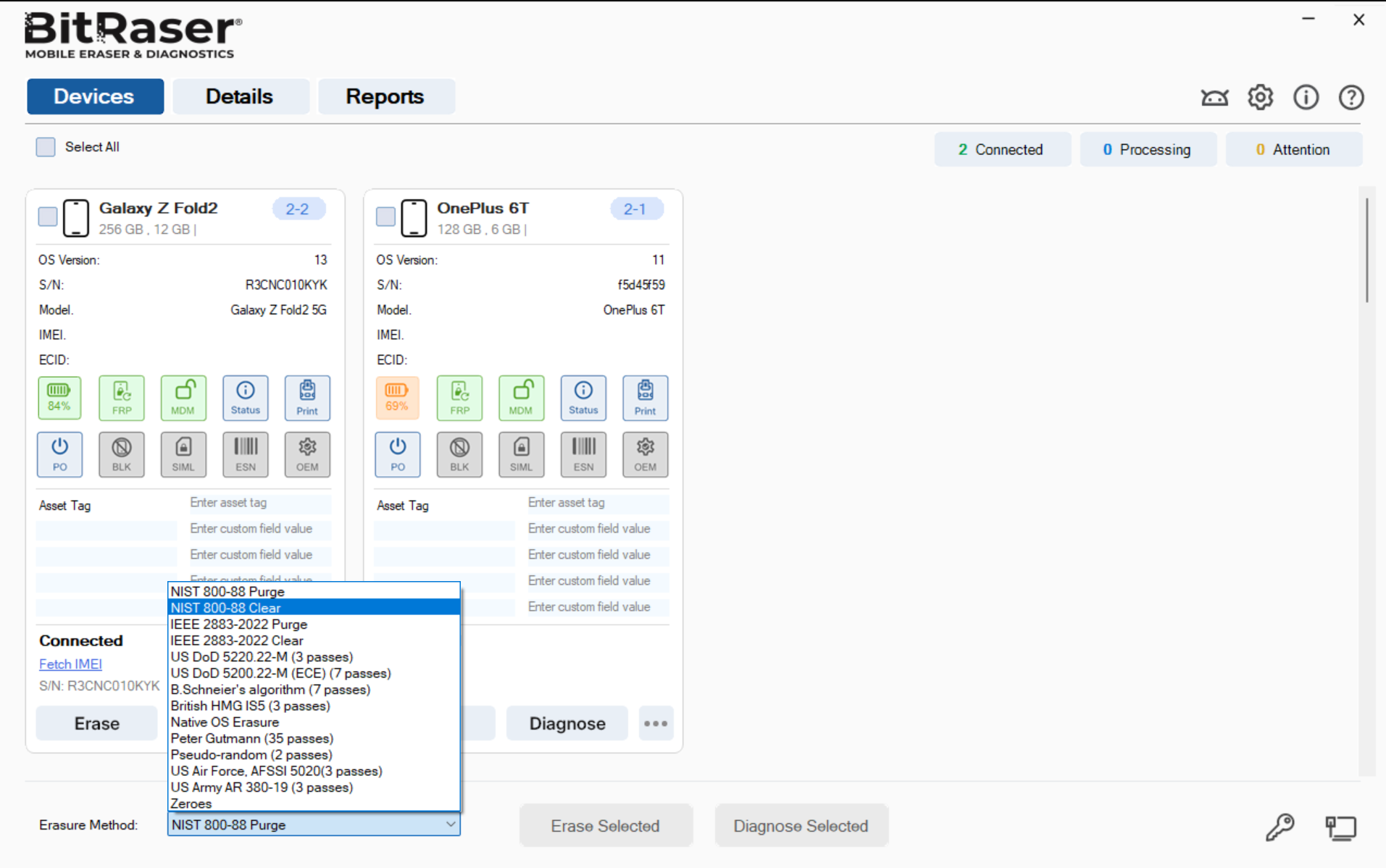Print the Galaxy Z Fold2 label
The height and width of the screenshot is (868, 1386).
(307, 398)
